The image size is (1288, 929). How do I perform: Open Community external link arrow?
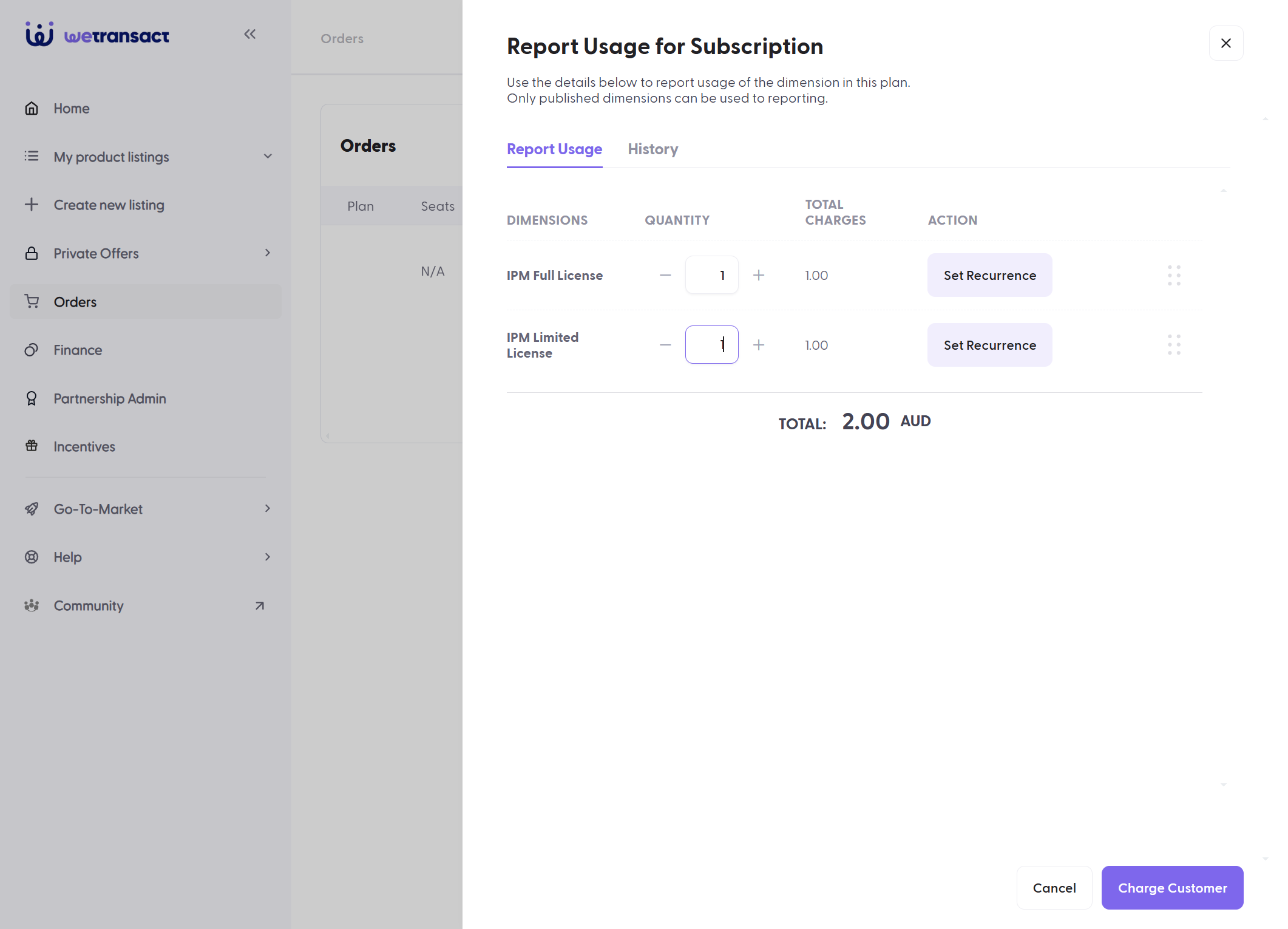260,605
